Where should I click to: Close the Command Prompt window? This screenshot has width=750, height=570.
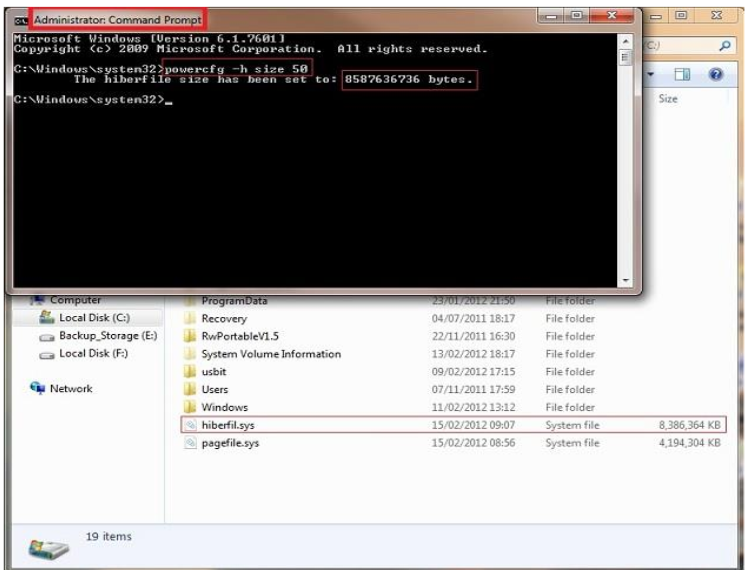[x=612, y=16]
